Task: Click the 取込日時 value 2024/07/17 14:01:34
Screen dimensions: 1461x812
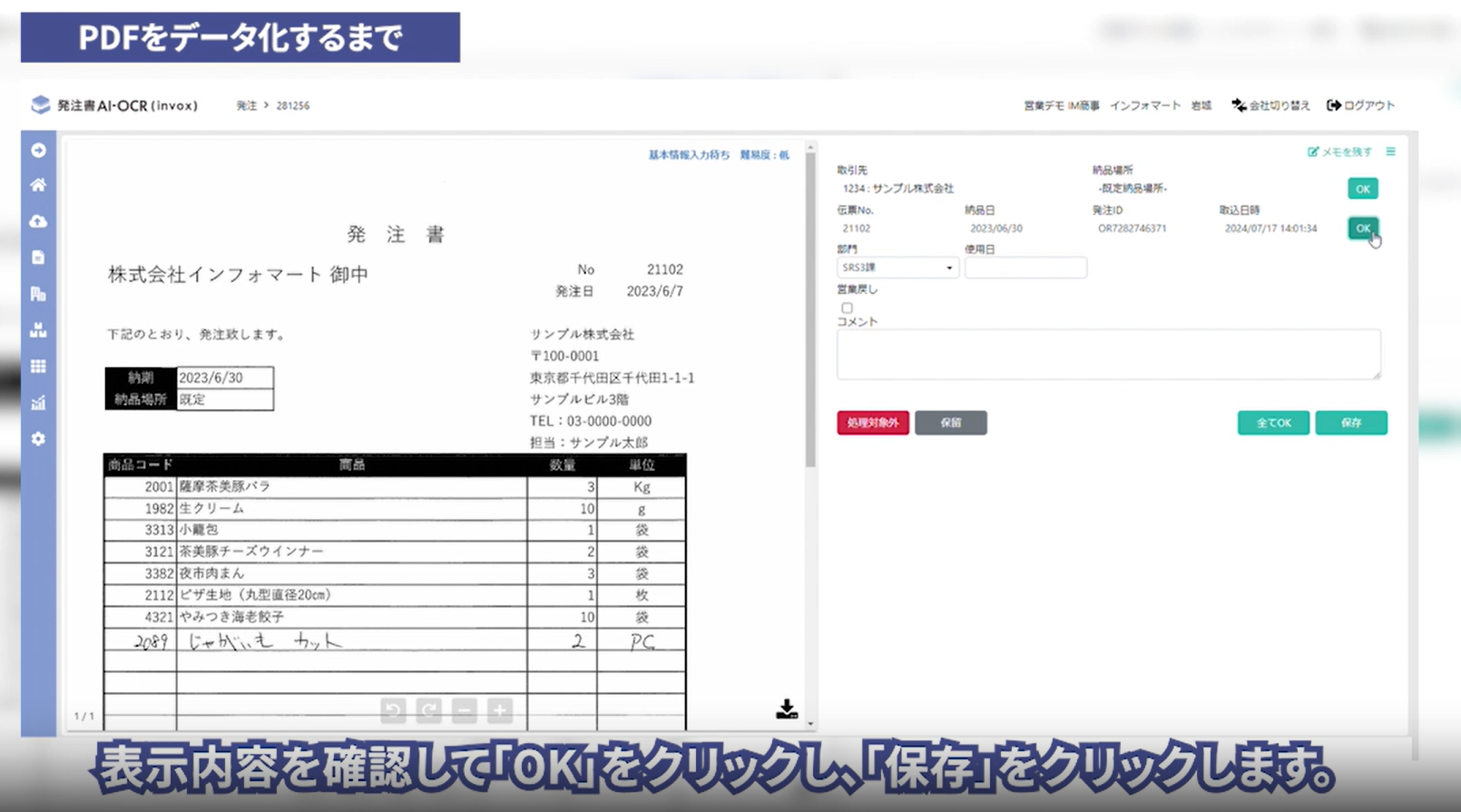Action: [1270, 229]
